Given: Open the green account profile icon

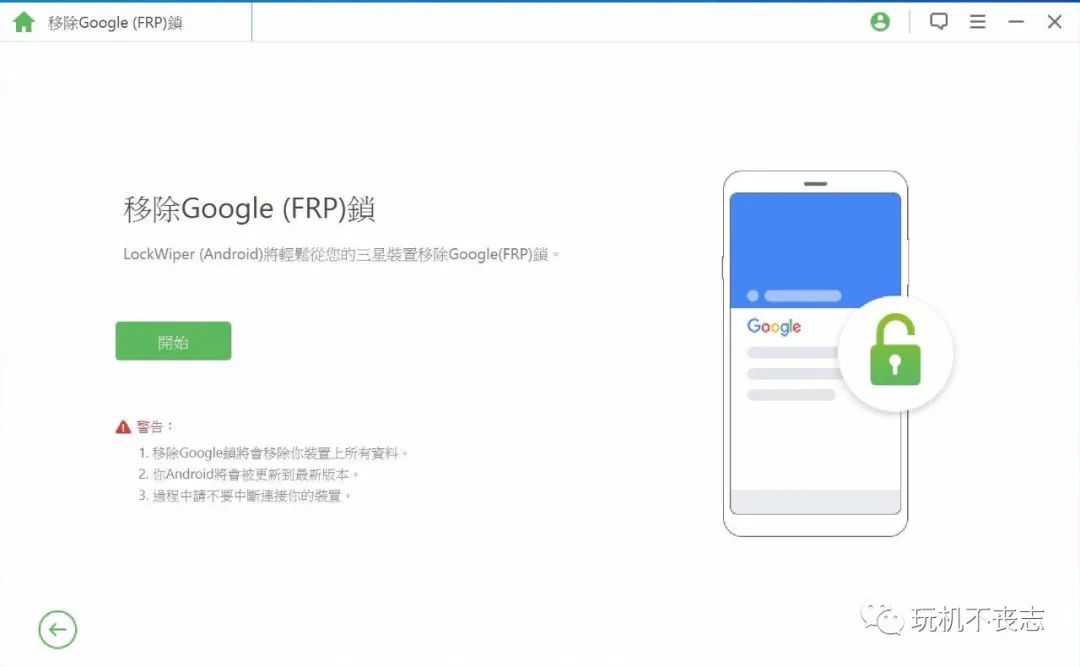Looking at the screenshot, I should 880,22.
